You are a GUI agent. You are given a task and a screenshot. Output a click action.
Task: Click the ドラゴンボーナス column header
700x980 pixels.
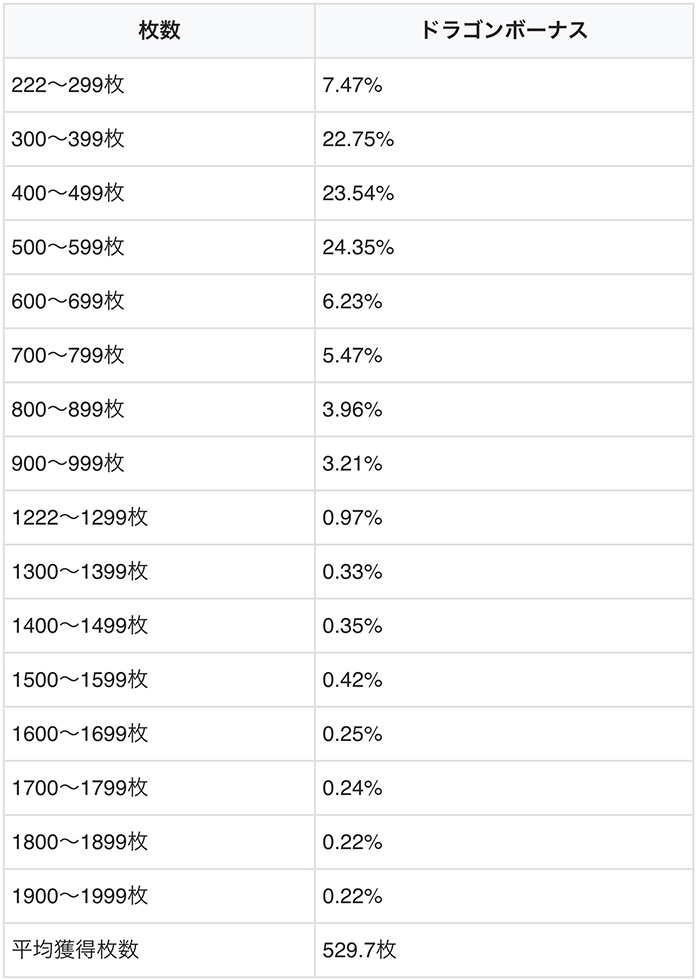pos(504,30)
